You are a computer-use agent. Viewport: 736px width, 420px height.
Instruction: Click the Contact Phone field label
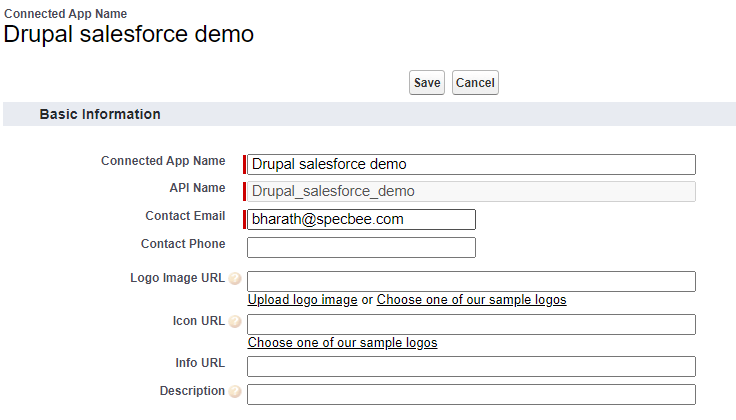tap(183, 244)
